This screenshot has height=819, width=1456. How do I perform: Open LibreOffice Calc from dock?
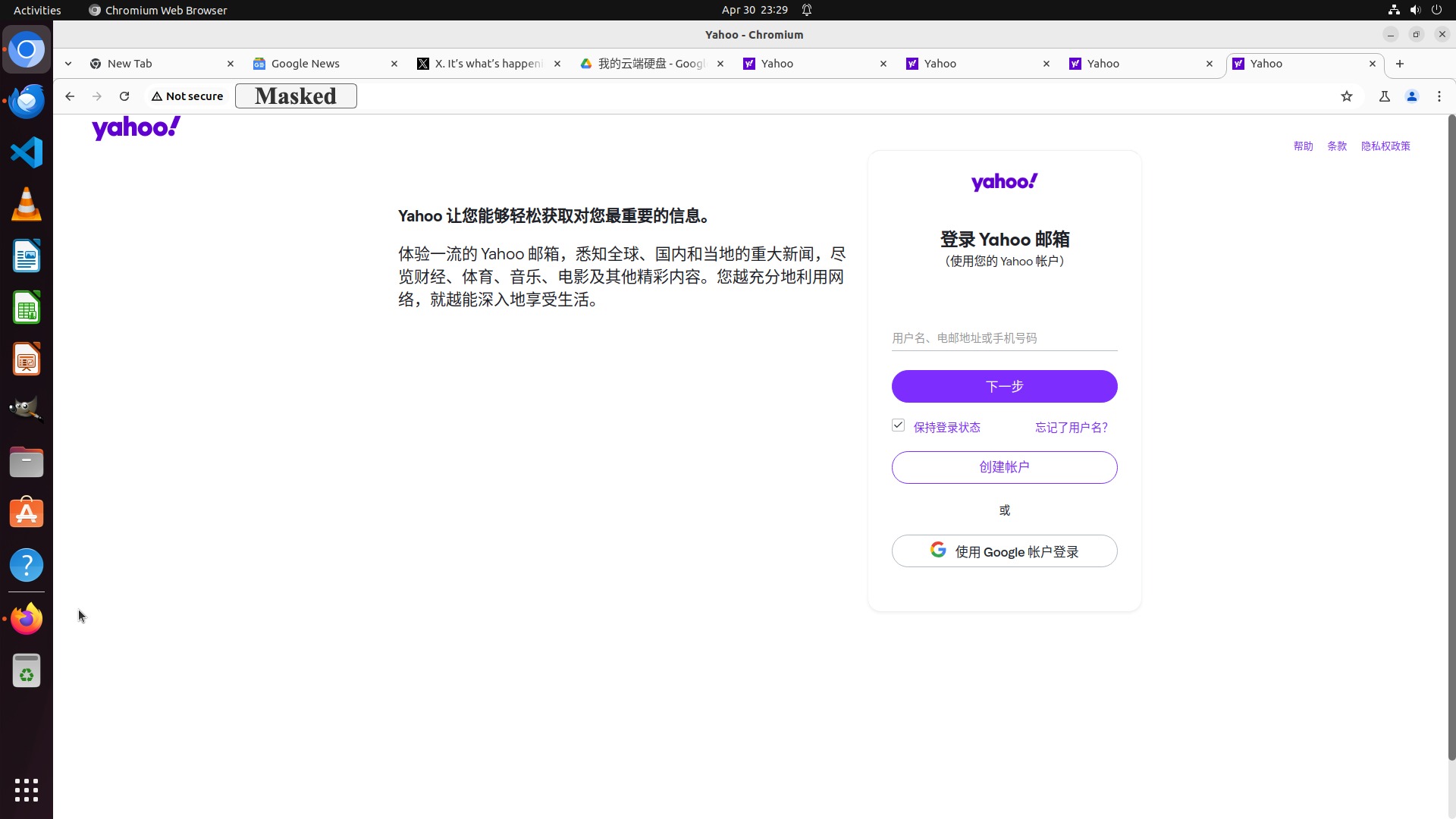tap(27, 307)
